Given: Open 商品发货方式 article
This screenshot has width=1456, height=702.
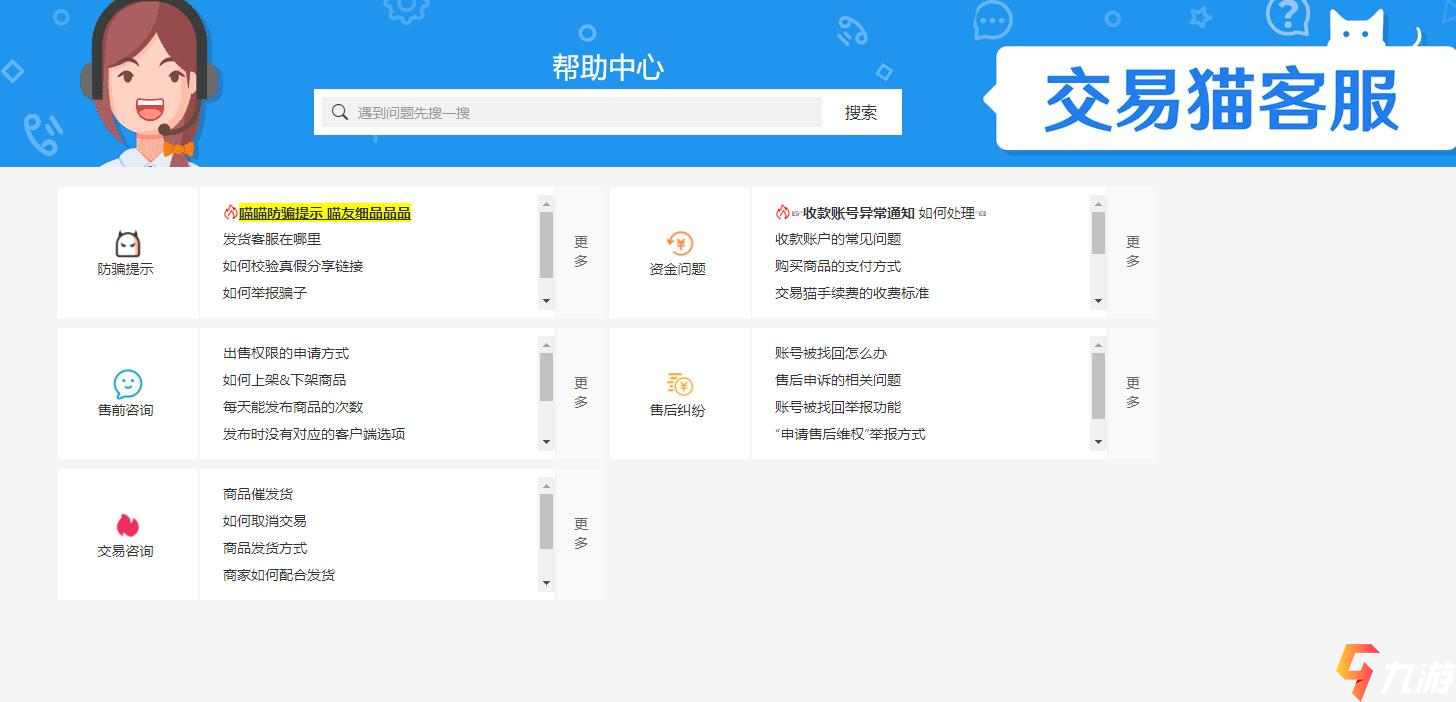Looking at the screenshot, I should click(x=265, y=549).
